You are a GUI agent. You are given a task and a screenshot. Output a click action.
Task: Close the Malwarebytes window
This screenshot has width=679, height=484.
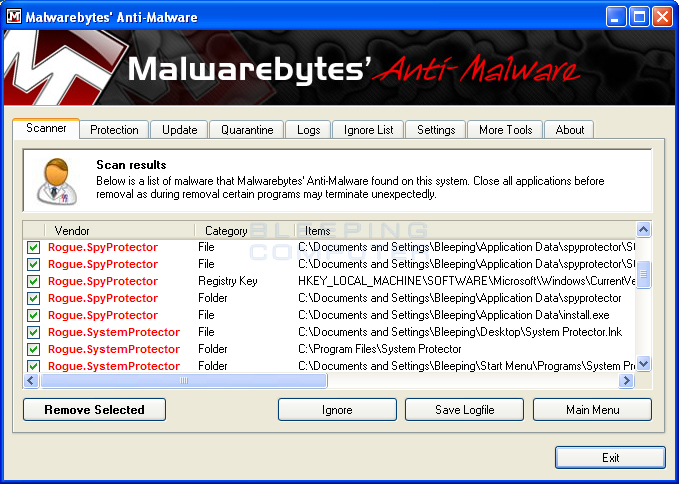tap(663, 17)
